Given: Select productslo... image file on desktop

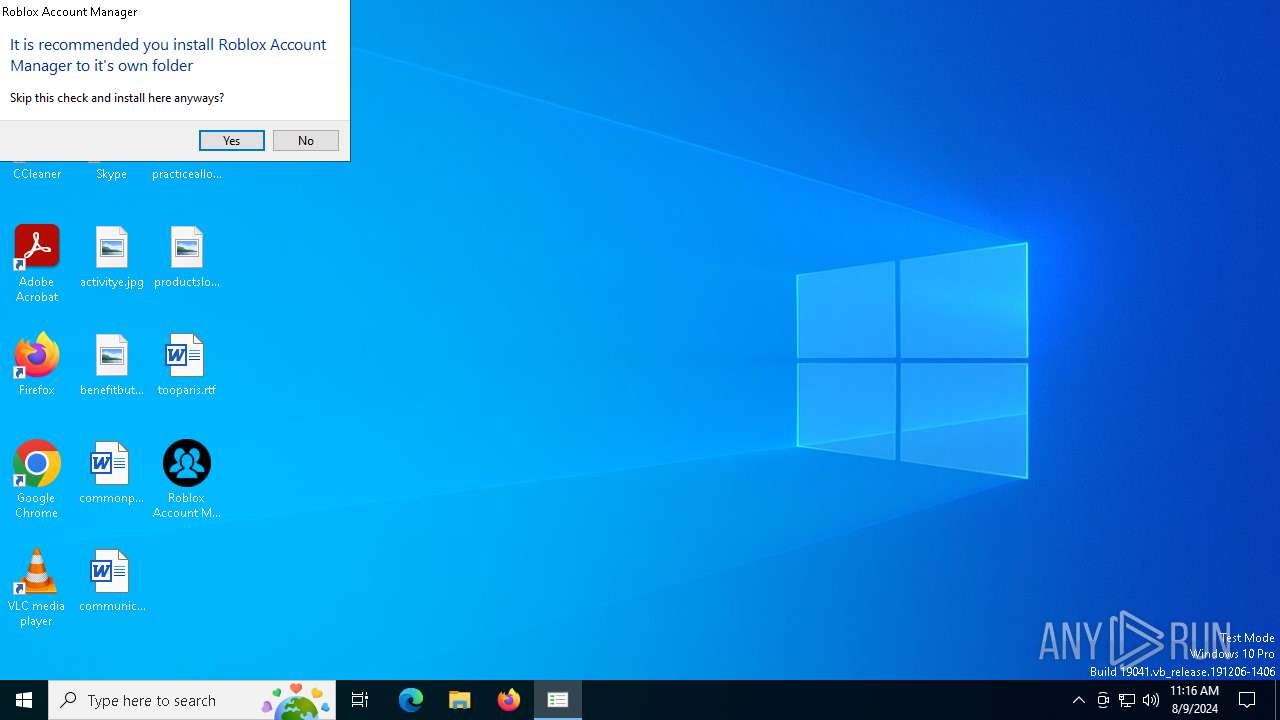Looking at the screenshot, I should point(187,258).
